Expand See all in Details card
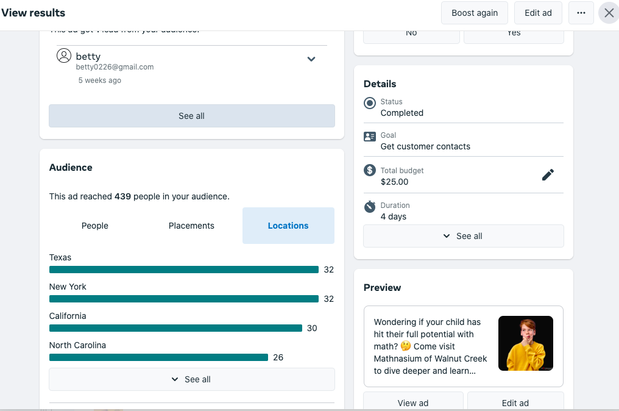The height and width of the screenshot is (411, 619). 463,236
